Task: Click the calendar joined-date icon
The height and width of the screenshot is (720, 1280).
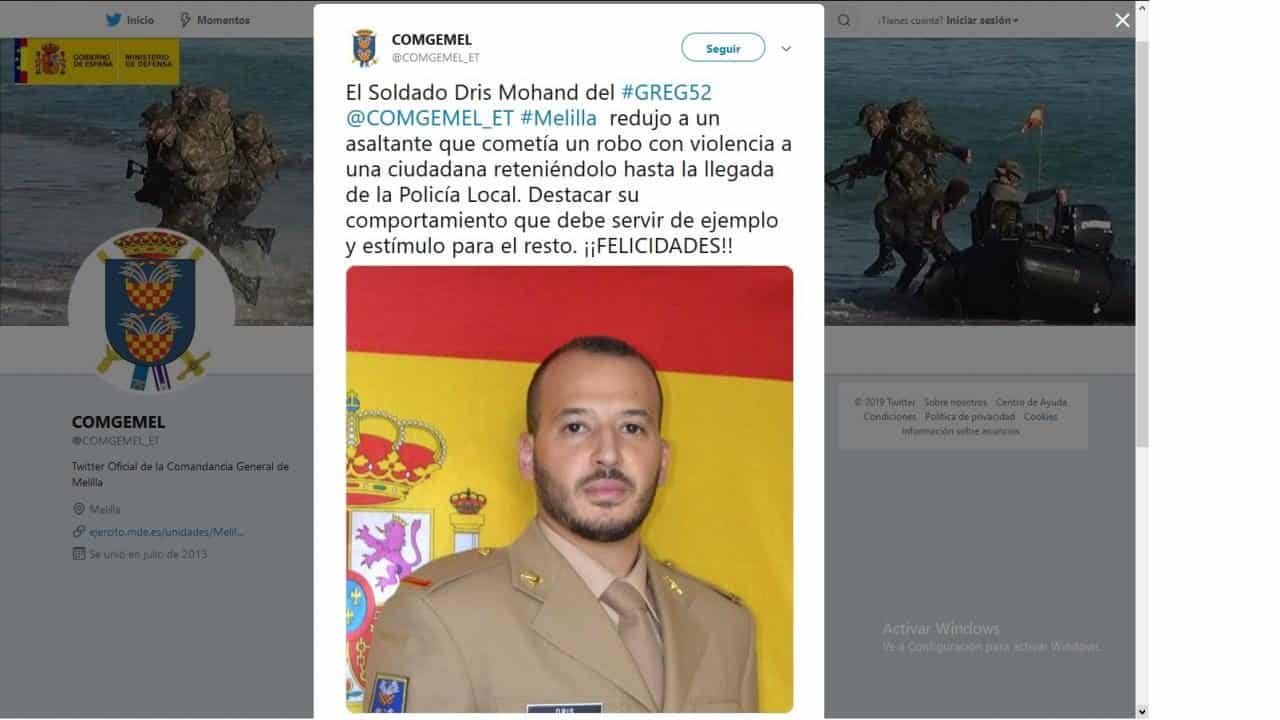Action: coord(79,553)
